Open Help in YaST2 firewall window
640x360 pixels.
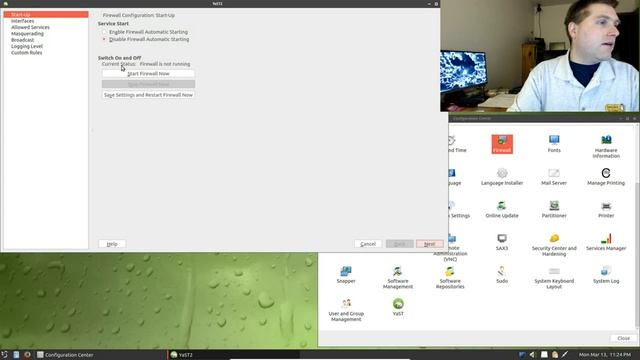click(112, 244)
